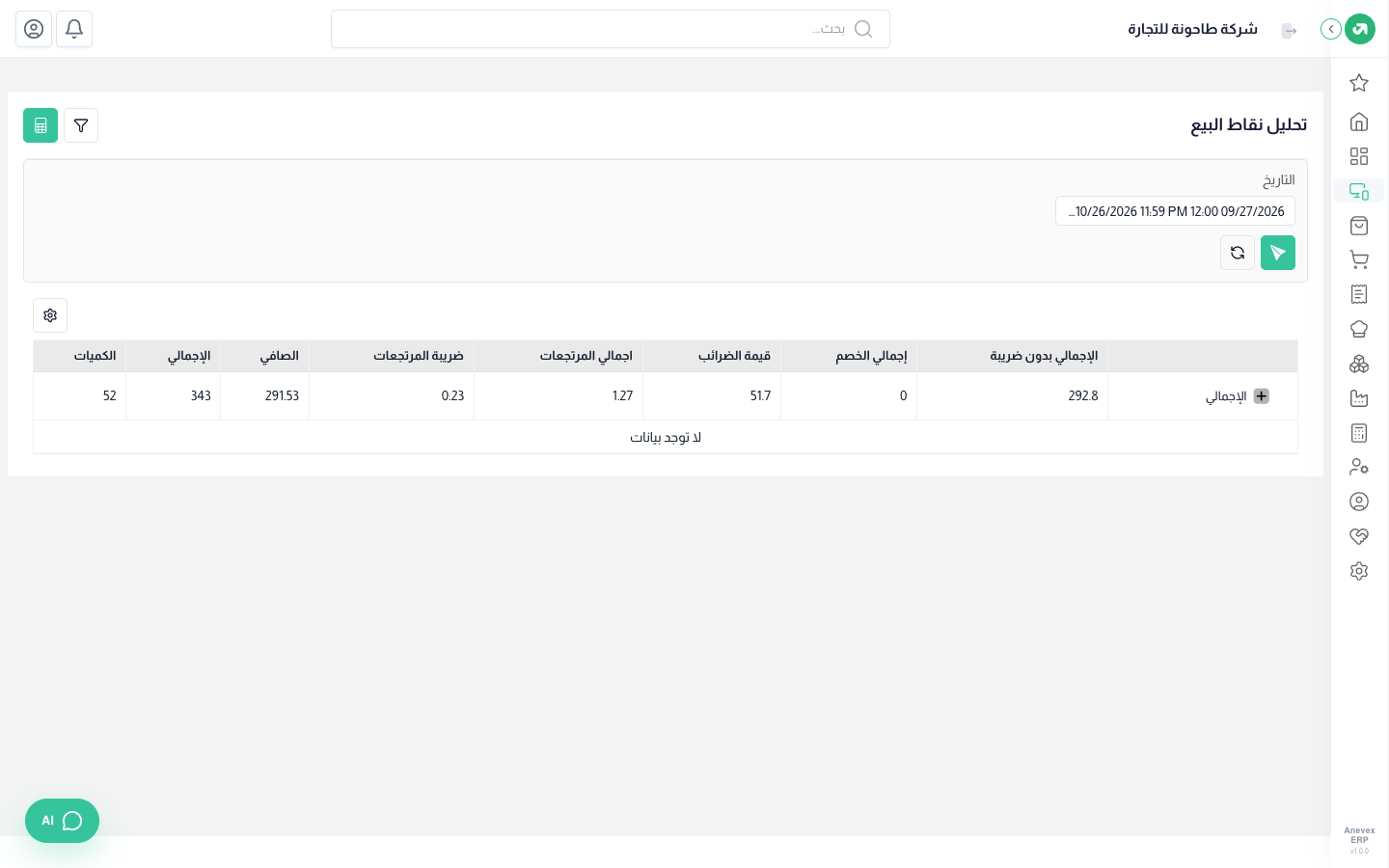This screenshot has width=1389, height=868.
Task: Open the shopping cart sidebar icon
Action: pos(1359,259)
